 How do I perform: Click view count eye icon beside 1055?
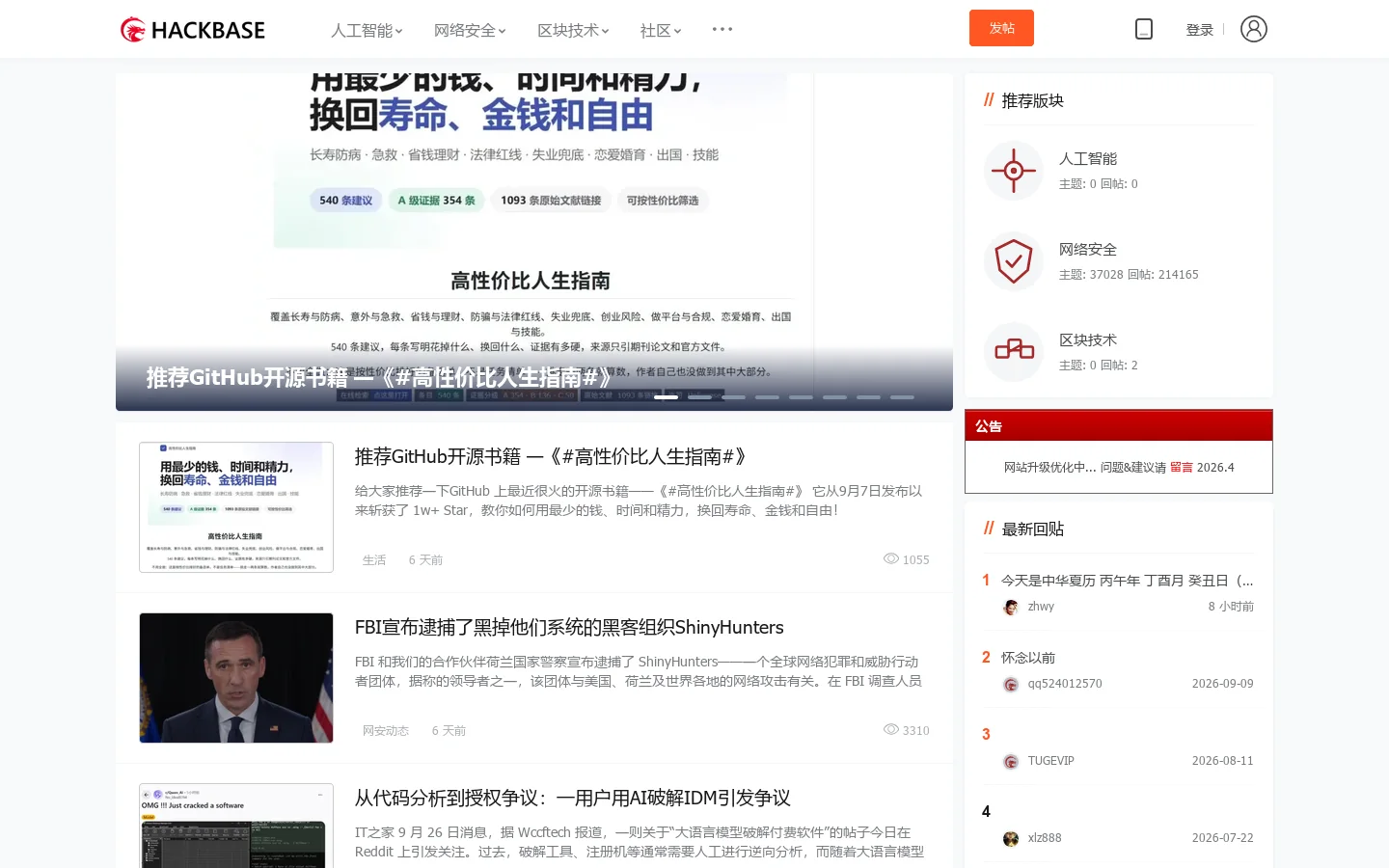(891, 559)
